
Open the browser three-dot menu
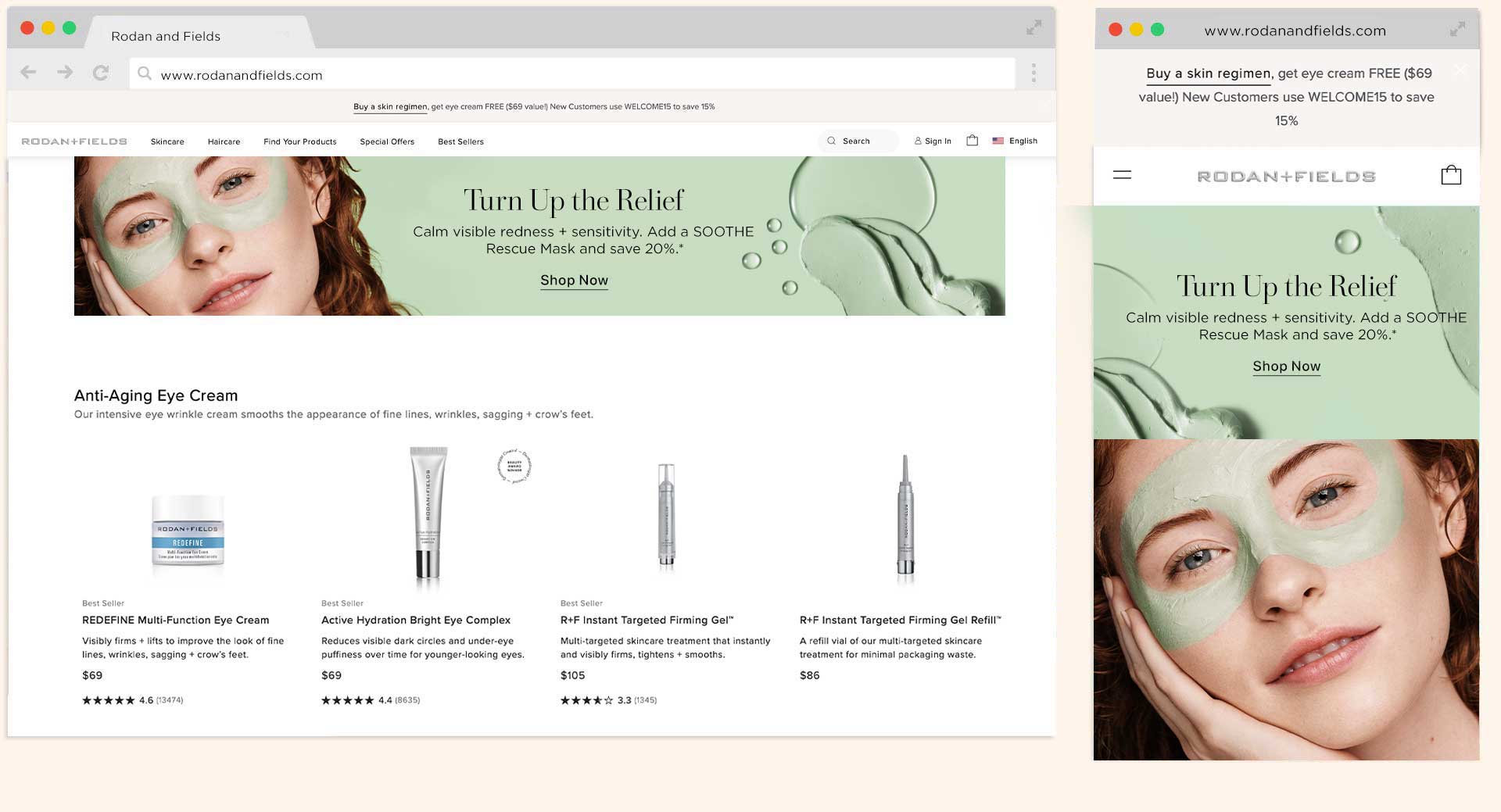1034,73
